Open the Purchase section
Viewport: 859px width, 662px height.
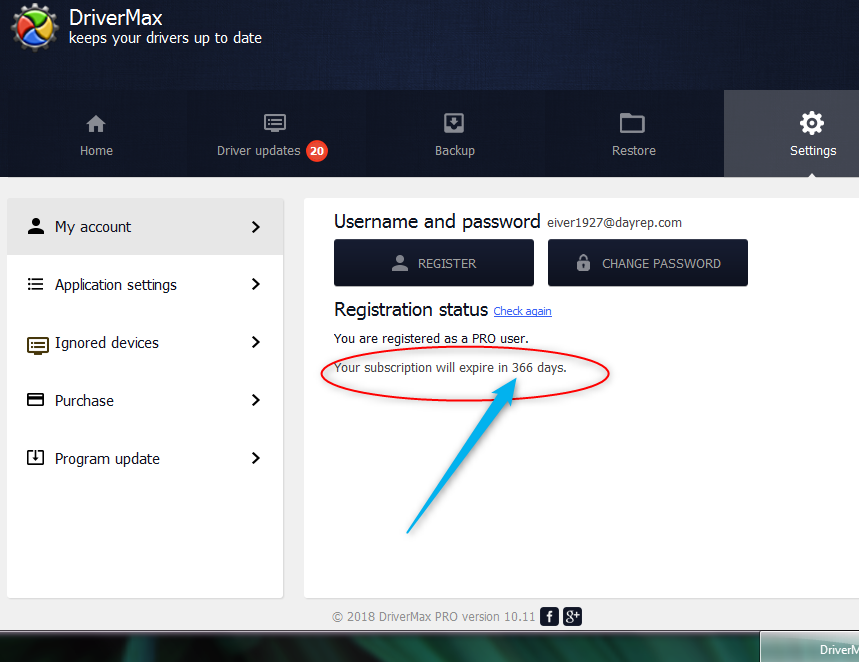[145, 401]
